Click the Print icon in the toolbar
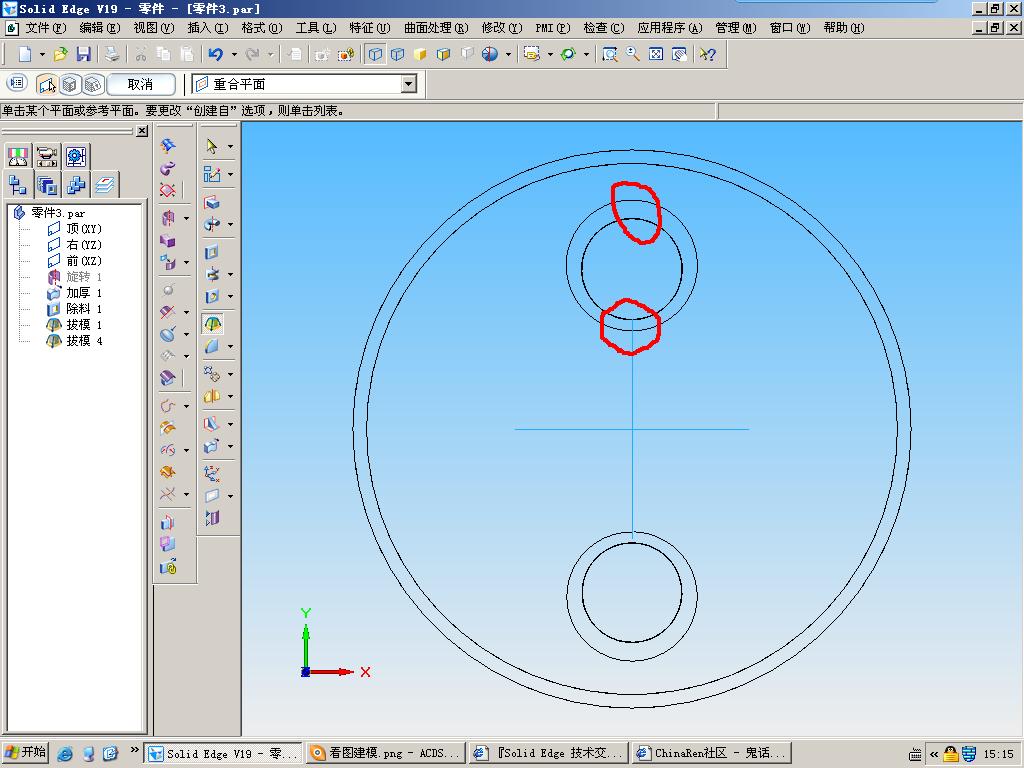This screenshot has height=768, width=1024. tap(112, 54)
